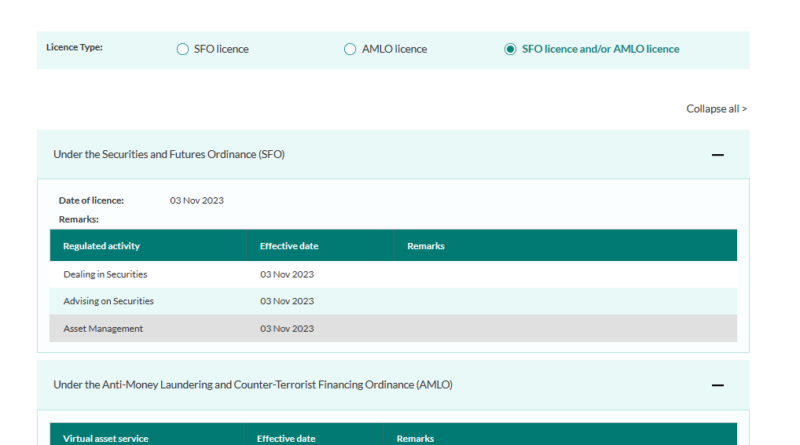Select the SFO licence radio button
Image resolution: width=800 pixels, height=445 pixels.
click(182, 49)
